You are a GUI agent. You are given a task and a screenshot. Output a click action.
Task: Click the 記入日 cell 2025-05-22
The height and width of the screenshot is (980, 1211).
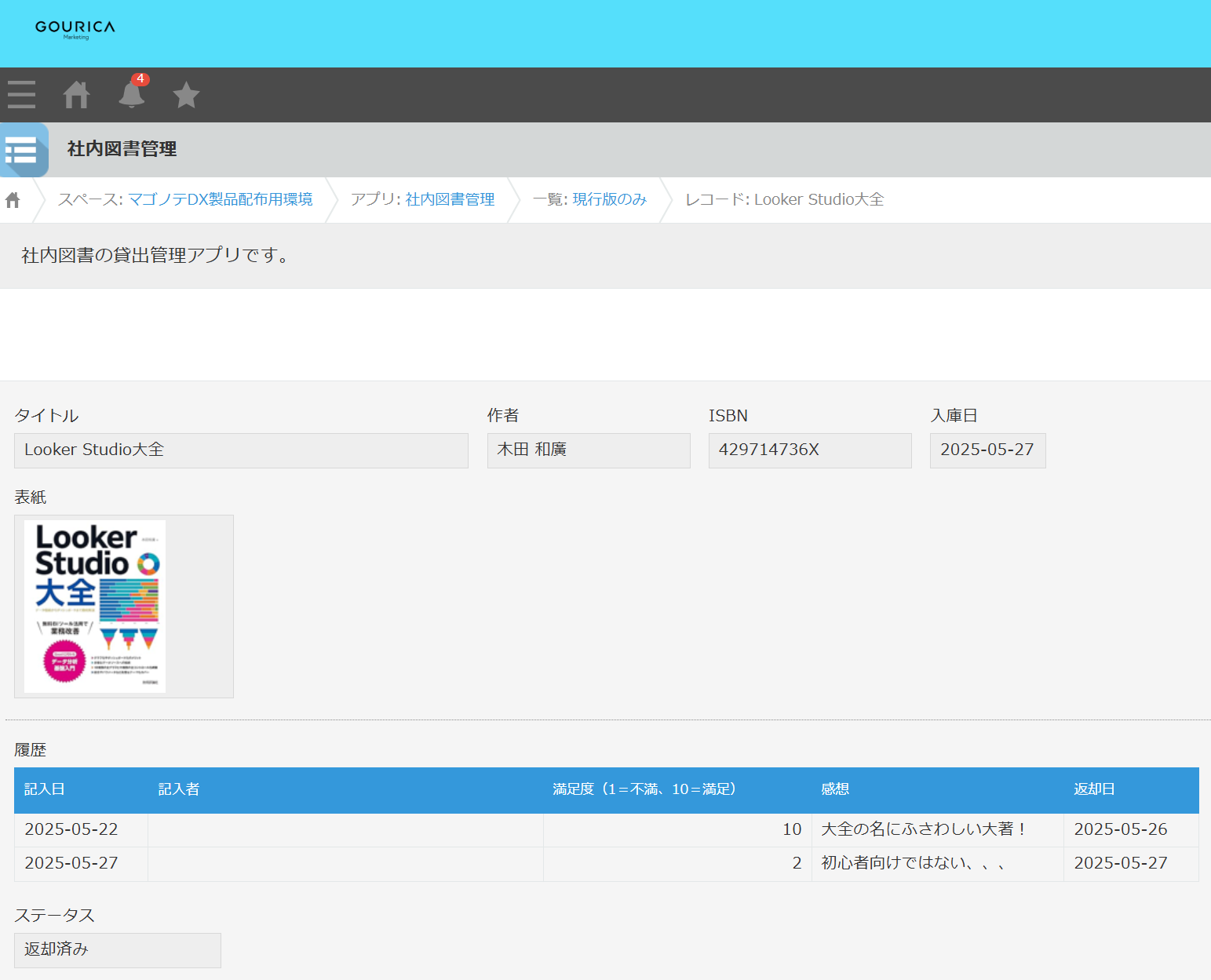point(81,830)
